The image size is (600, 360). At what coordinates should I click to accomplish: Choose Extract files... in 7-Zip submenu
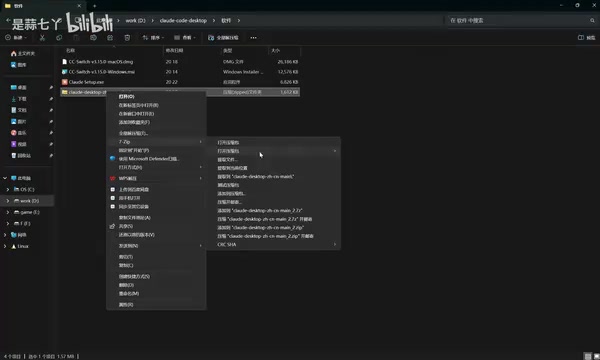(x=273, y=160)
